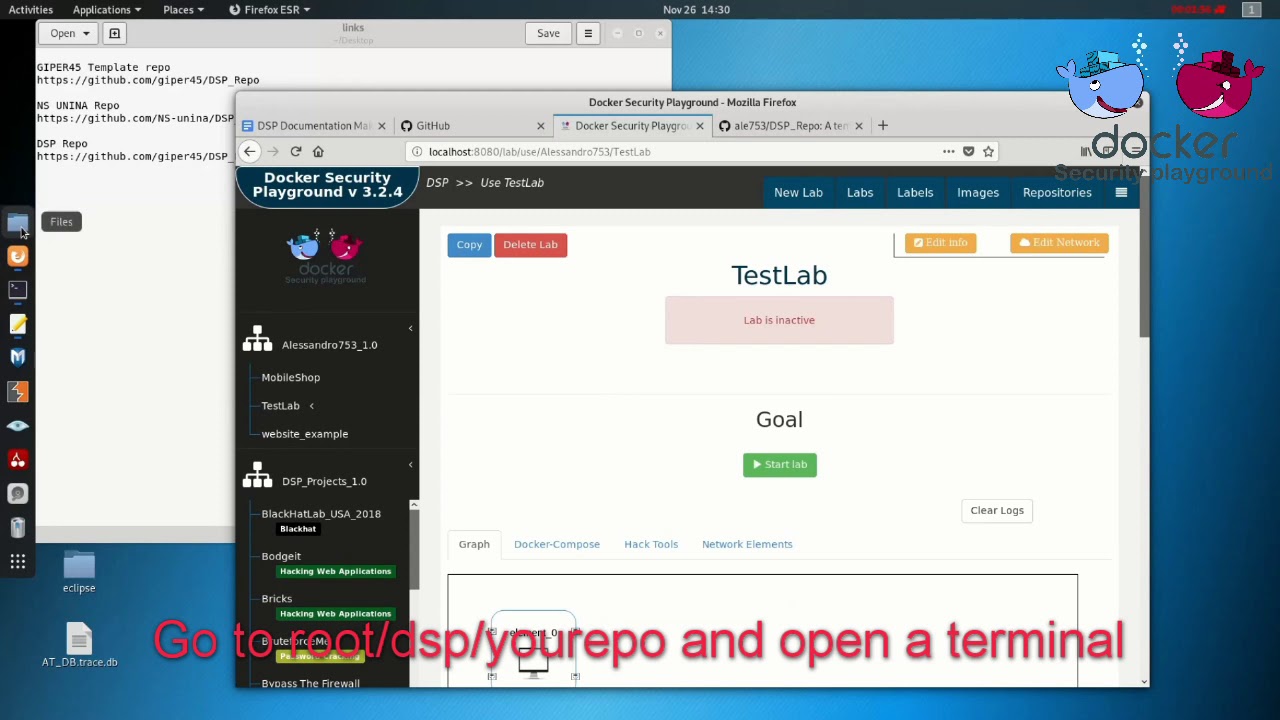Collapse the DSP_Projects_1.0 repo list
1280x720 pixels.
pyautogui.click(x=410, y=465)
